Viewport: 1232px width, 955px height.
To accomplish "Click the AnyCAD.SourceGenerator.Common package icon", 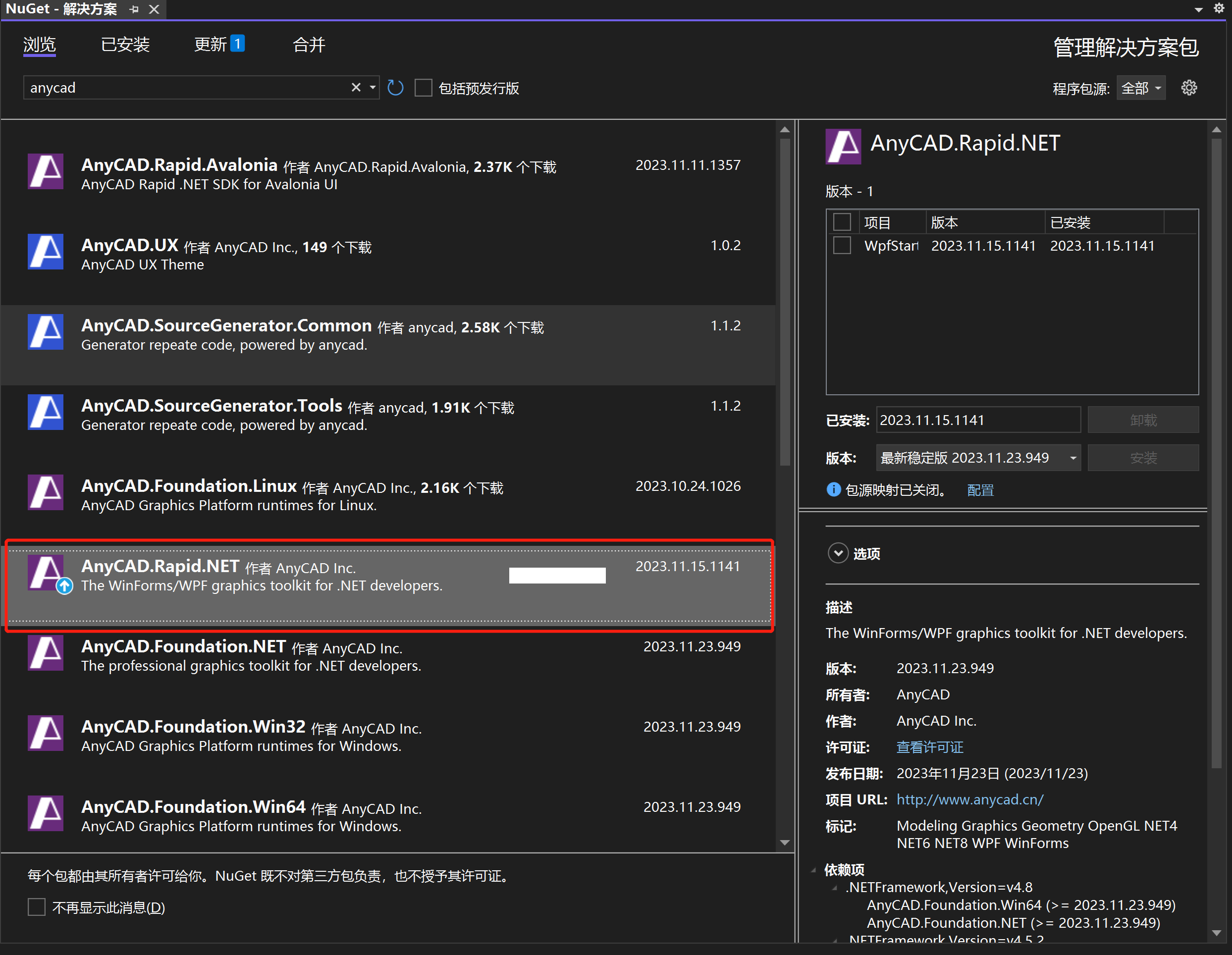I will pos(46,332).
